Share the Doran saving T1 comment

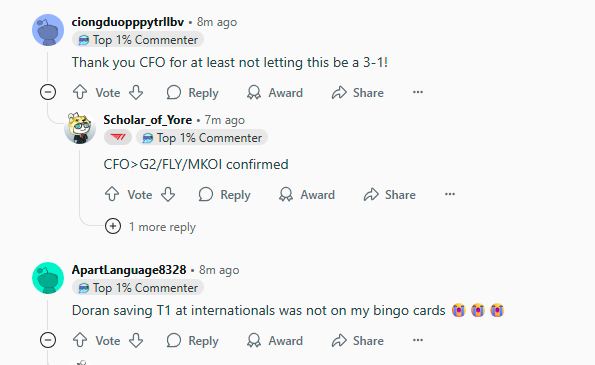[357, 340]
